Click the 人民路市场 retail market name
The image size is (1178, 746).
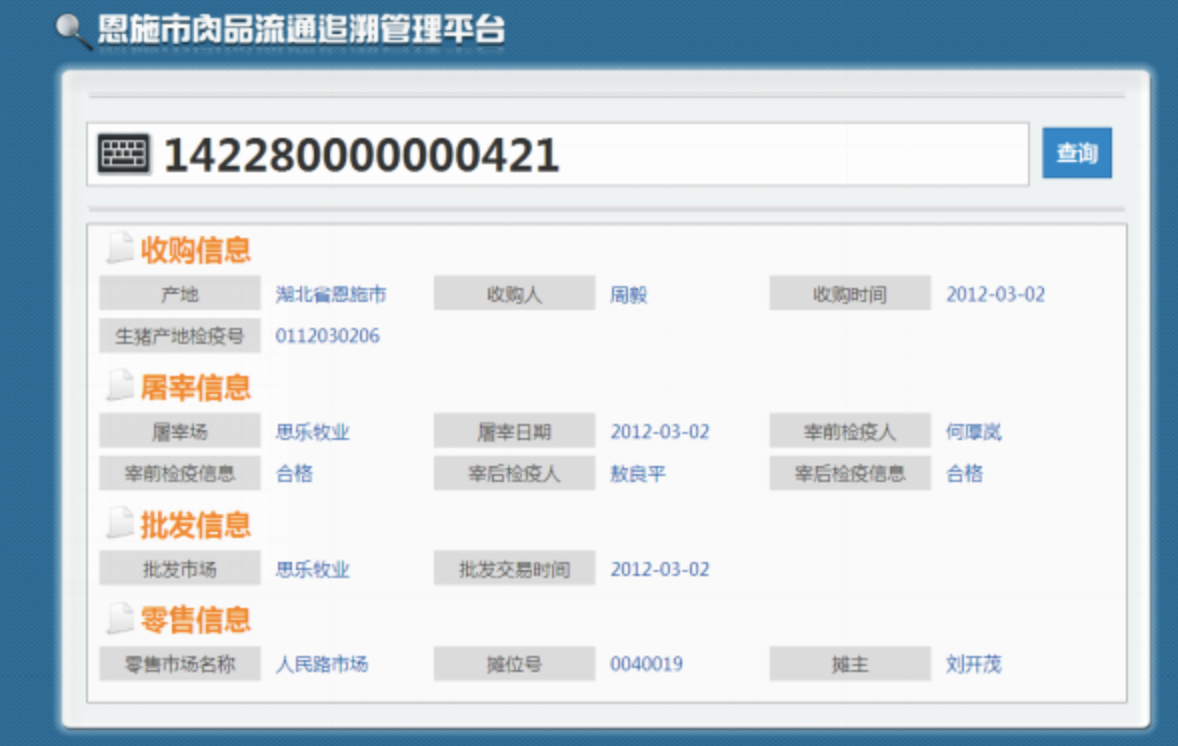(321, 664)
